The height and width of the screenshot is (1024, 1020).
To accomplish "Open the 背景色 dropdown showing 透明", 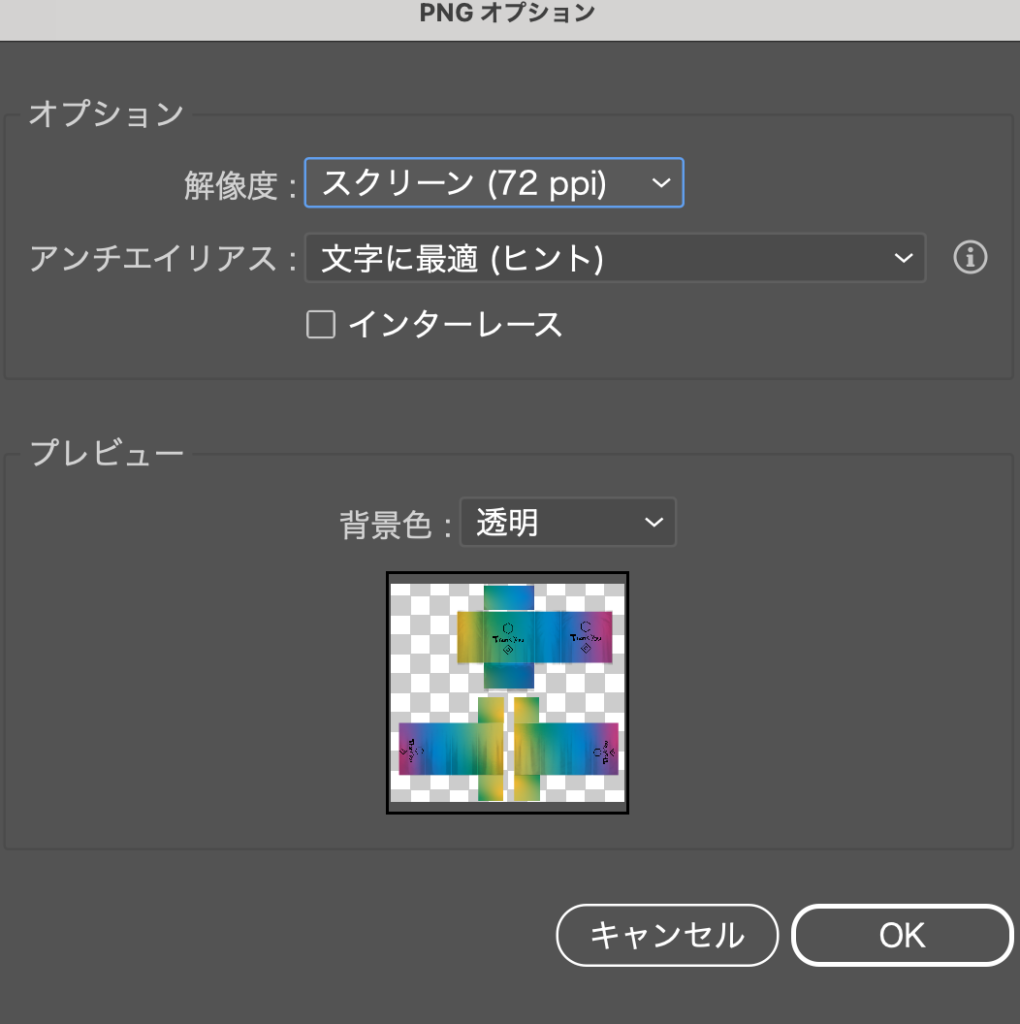I will click(567, 522).
